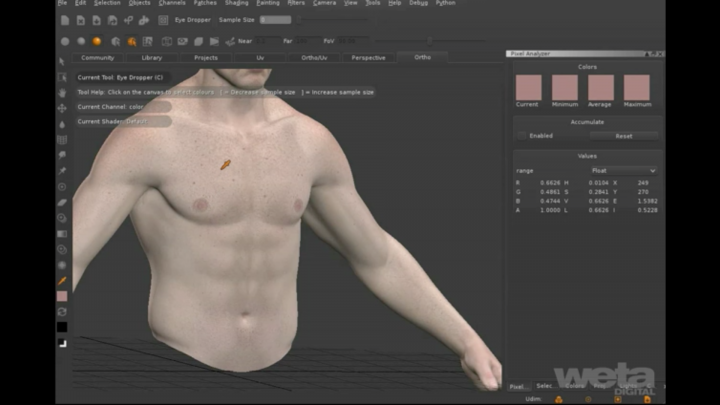The image size is (720, 405).
Task: Click the Average color swatch
Action: coord(600,88)
